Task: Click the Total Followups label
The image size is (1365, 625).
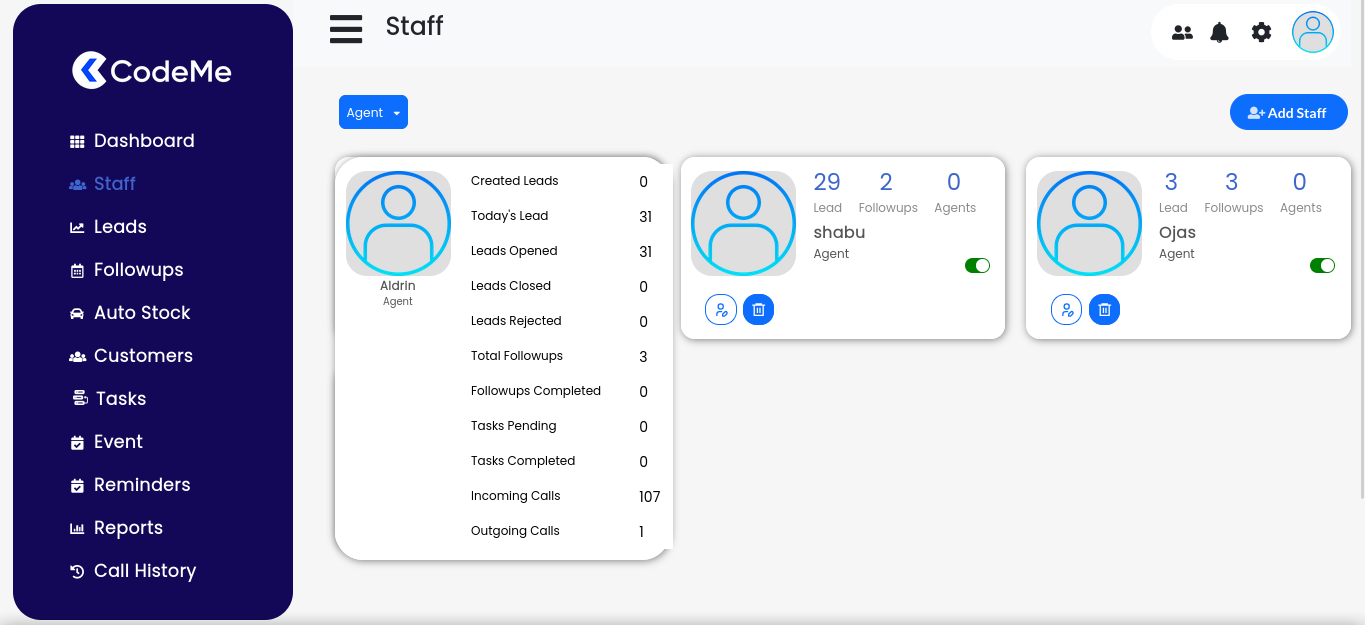Action: pos(517,356)
